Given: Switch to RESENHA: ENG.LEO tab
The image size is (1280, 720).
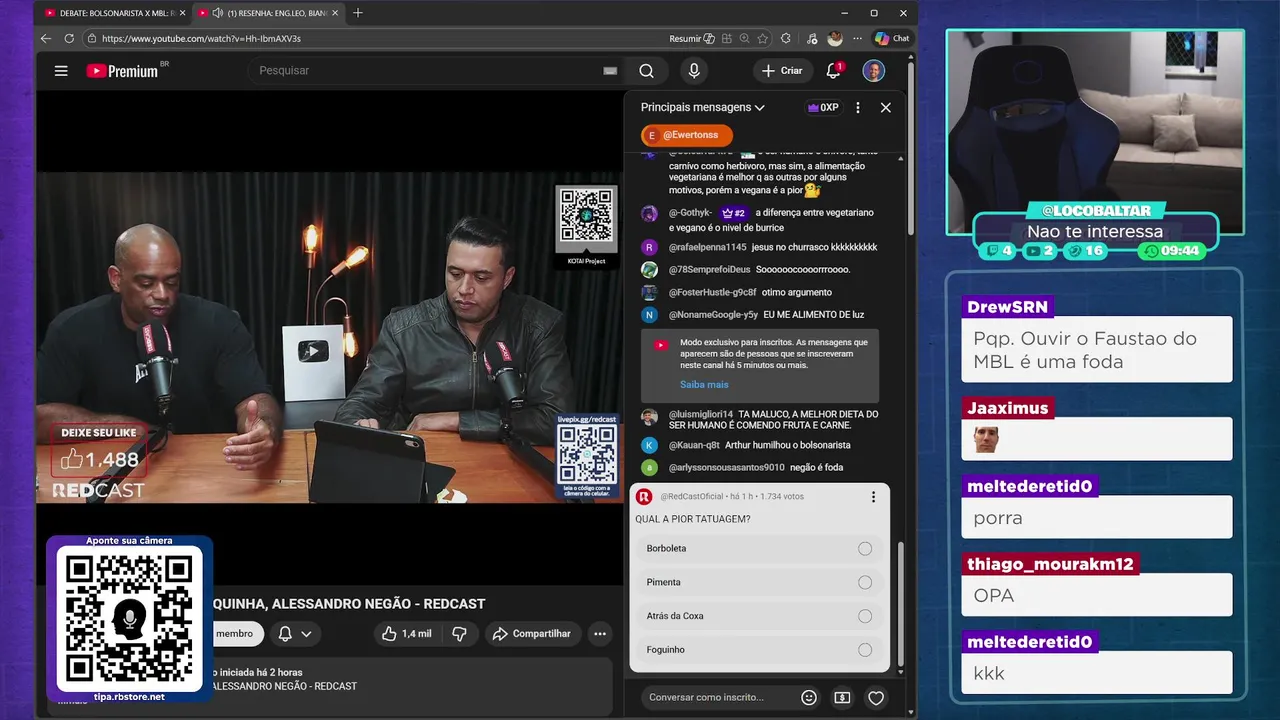Looking at the screenshot, I should coord(268,13).
